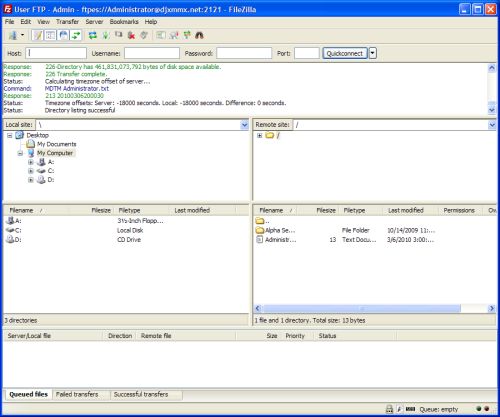Expand the A: drive tree node

31,162
